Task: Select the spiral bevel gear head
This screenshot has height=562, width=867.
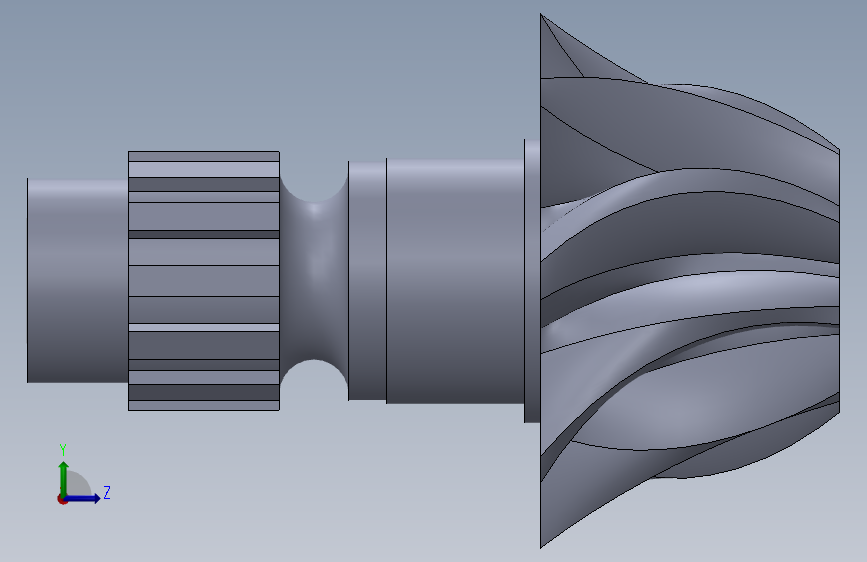Action: [690, 281]
